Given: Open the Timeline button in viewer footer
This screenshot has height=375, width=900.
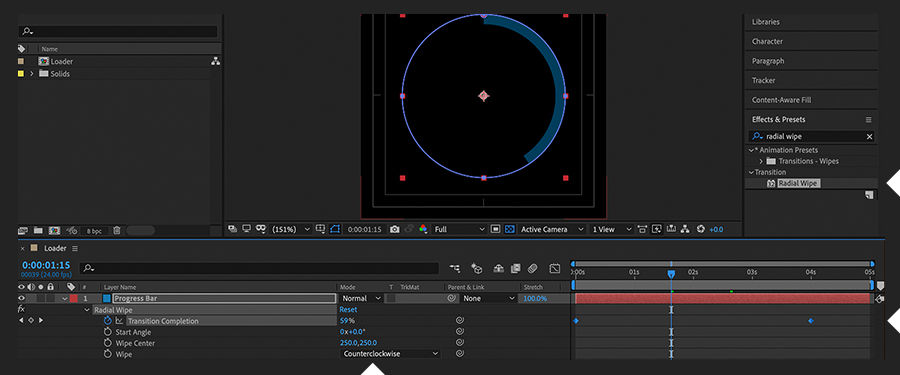Looking at the screenshot, I should (x=671, y=229).
